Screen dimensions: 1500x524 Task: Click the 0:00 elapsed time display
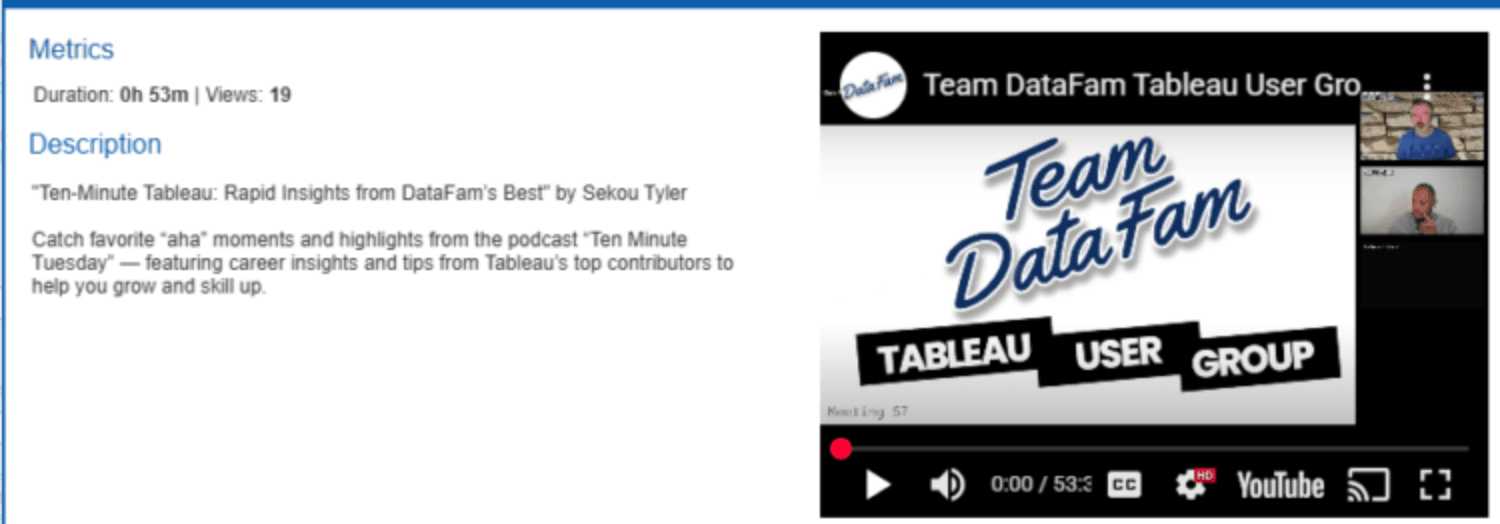(1011, 485)
